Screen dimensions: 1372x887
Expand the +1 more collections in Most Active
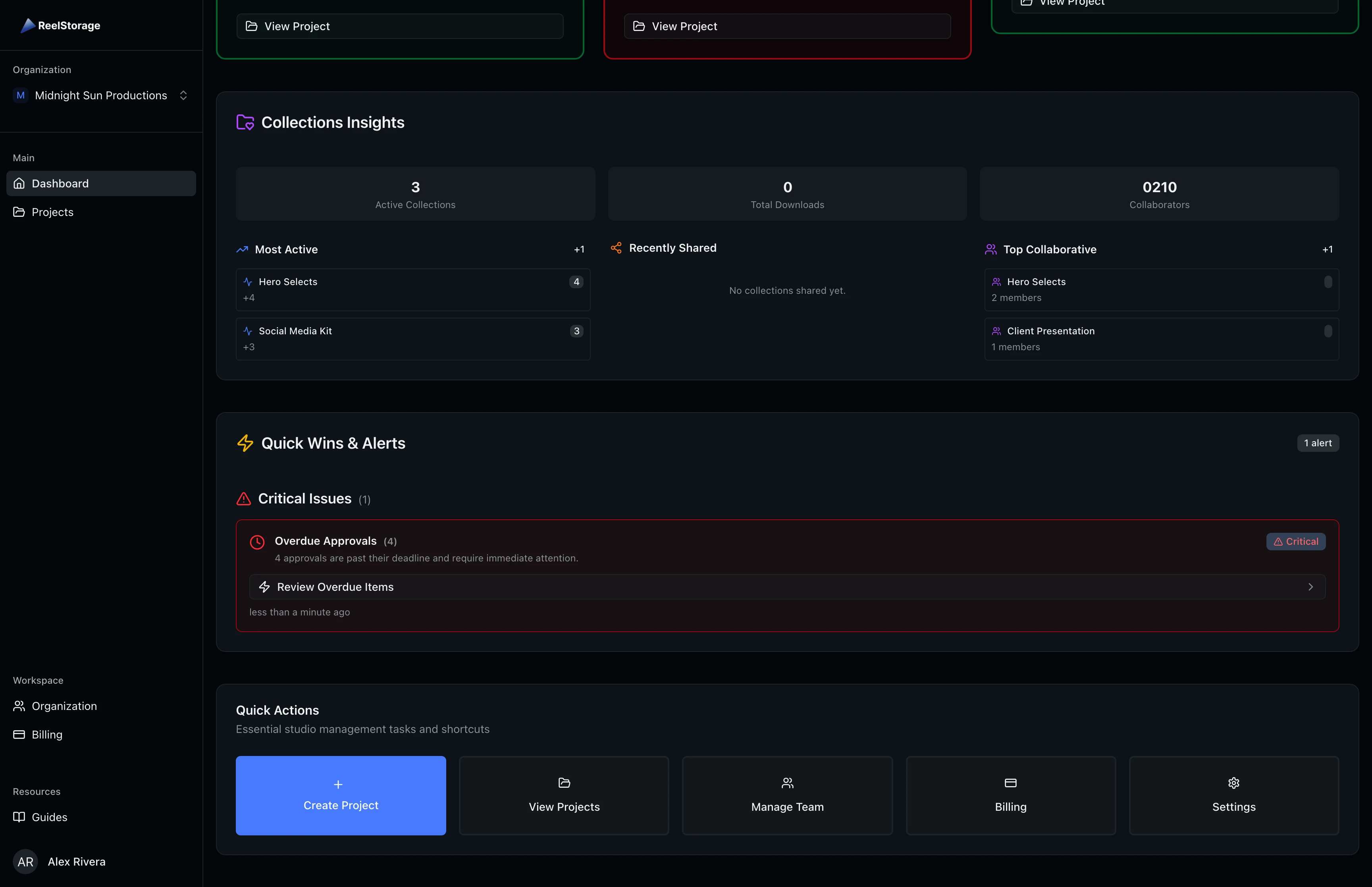coord(579,249)
